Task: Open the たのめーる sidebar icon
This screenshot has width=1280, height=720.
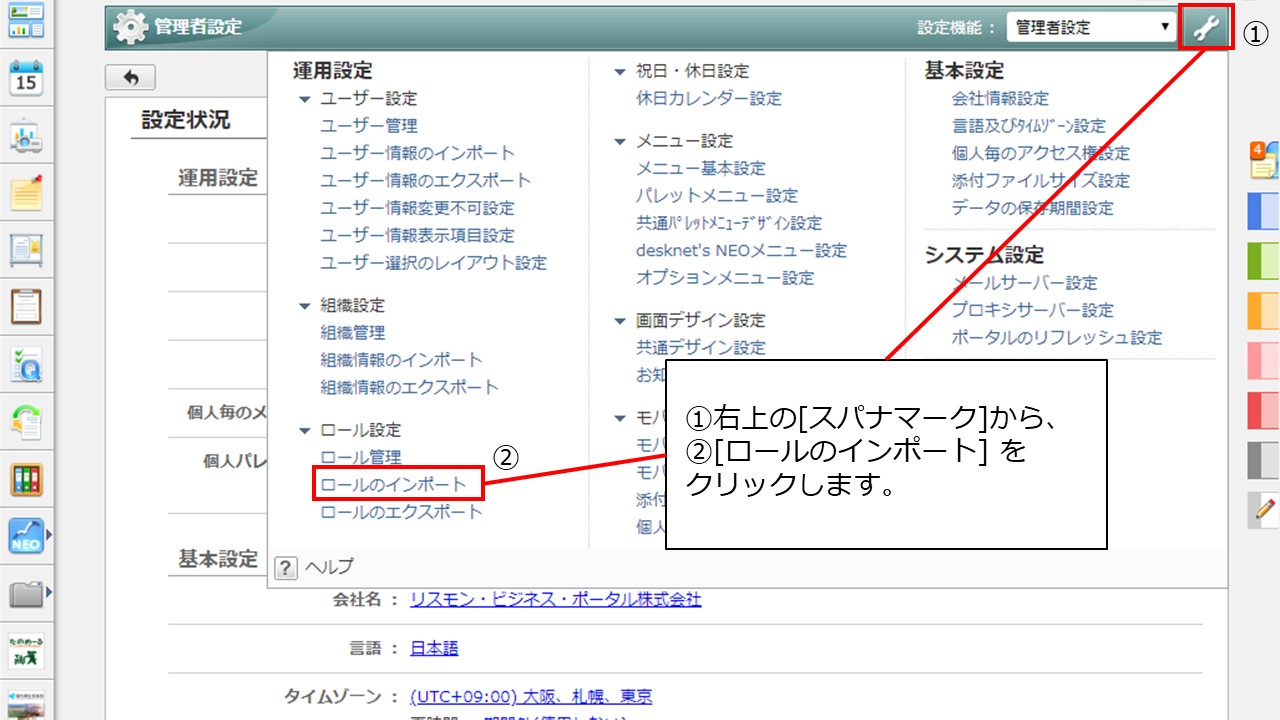Action: pos(26,652)
